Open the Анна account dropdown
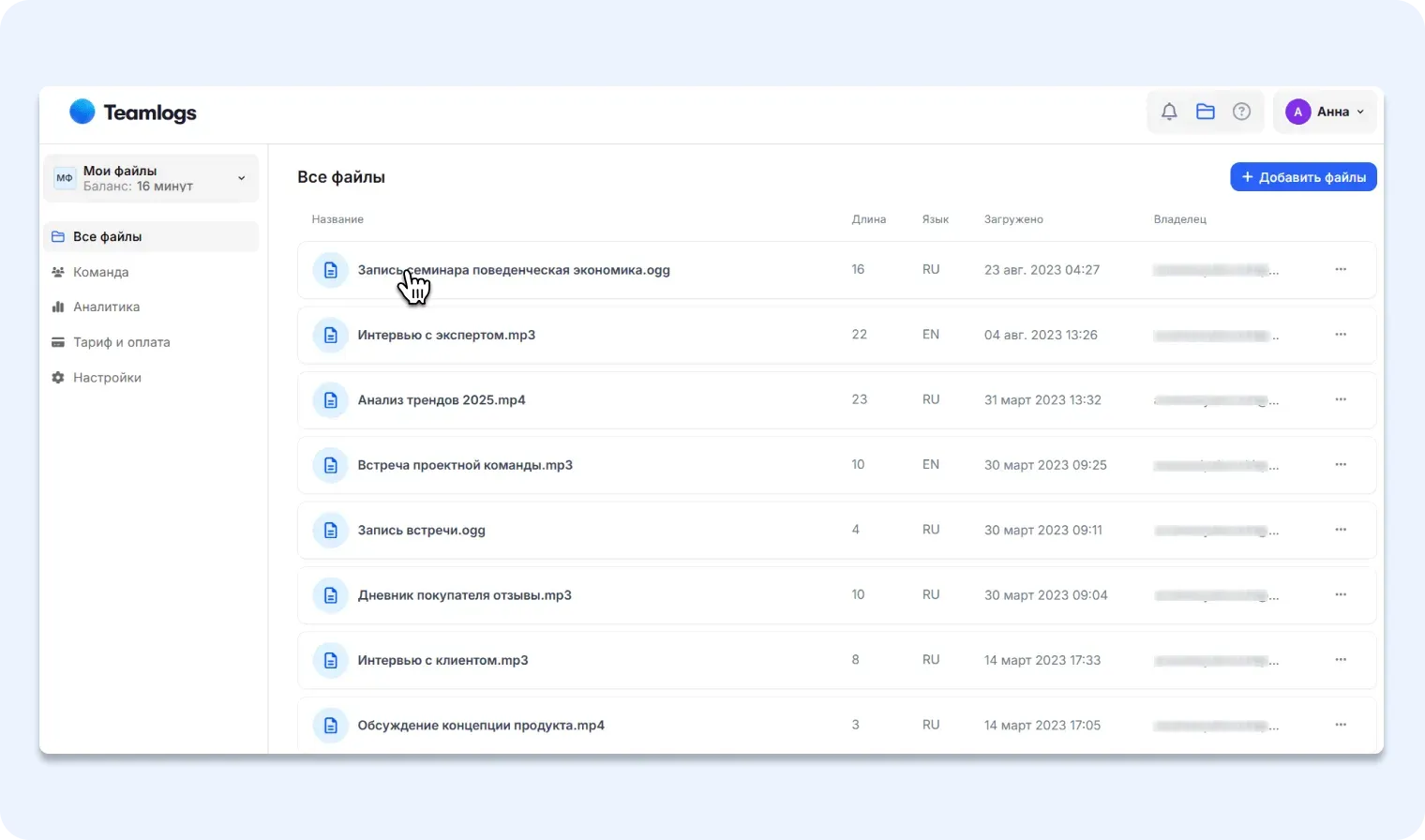This screenshot has width=1425, height=840. 1325,112
